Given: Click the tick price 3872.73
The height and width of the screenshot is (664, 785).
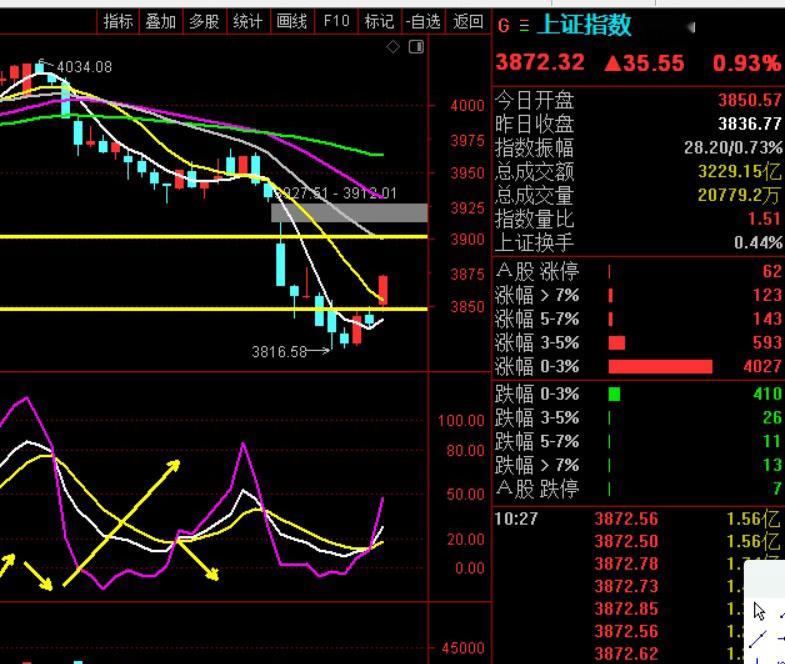Looking at the screenshot, I should point(626,586).
